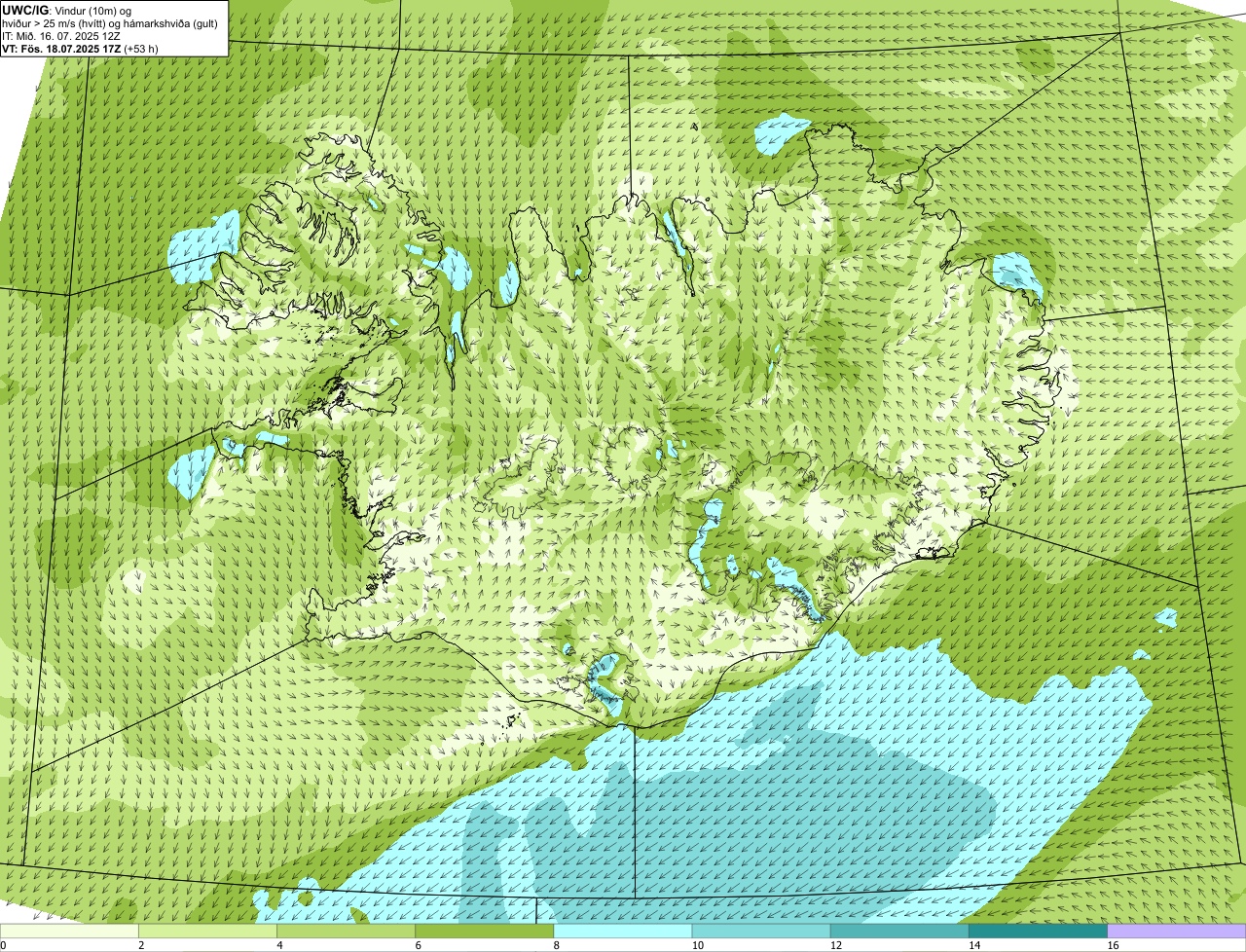
Task: Click the '12' tick label on the color scale
Action: coord(836,945)
